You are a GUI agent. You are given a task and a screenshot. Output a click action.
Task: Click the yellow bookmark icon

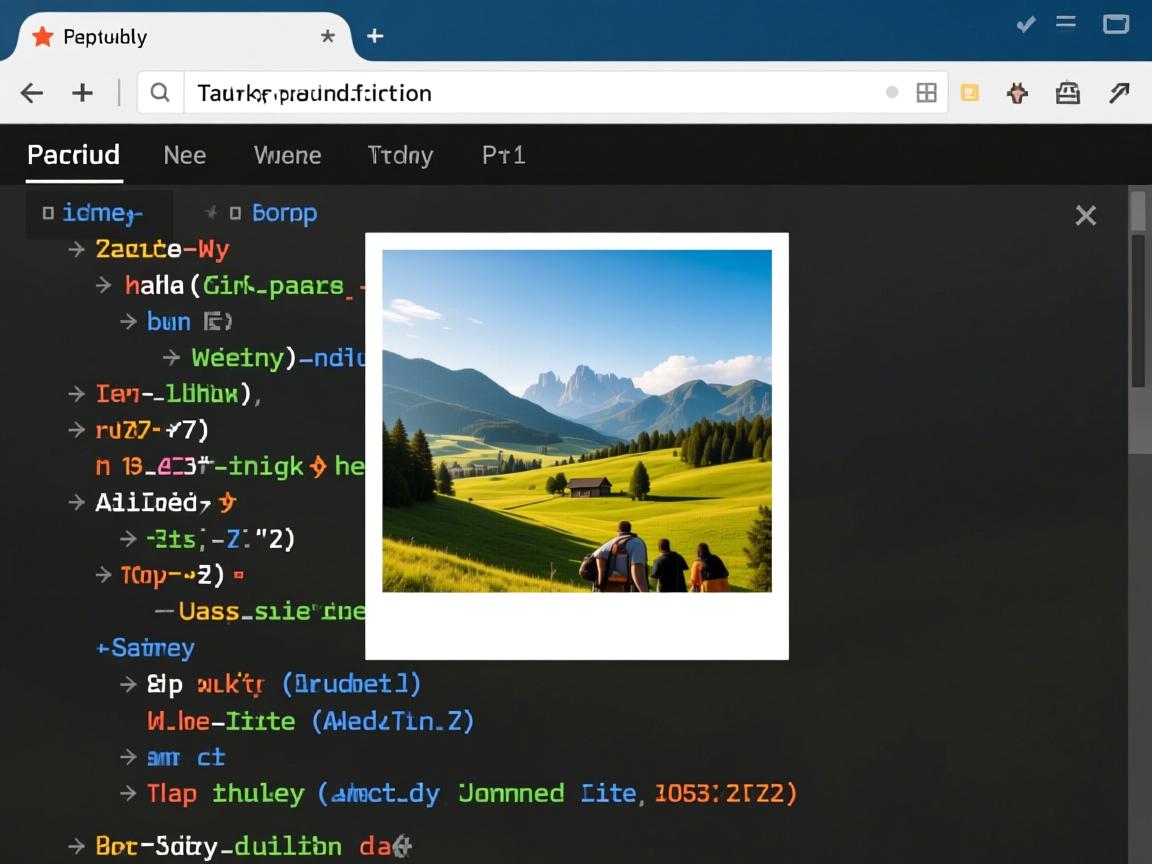(x=969, y=93)
